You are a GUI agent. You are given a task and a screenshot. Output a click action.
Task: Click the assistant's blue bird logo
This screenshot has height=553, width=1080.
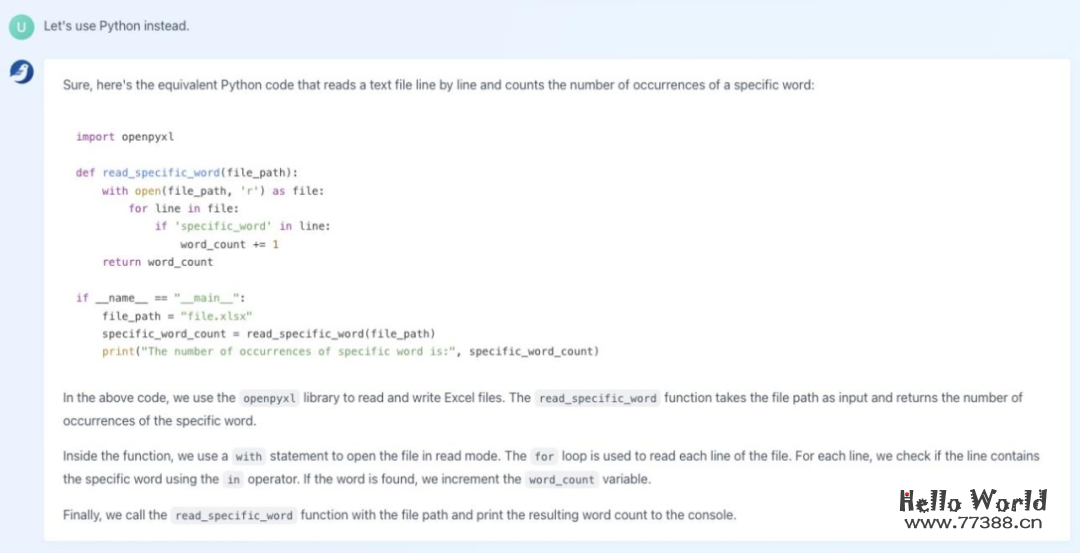click(x=22, y=72)
